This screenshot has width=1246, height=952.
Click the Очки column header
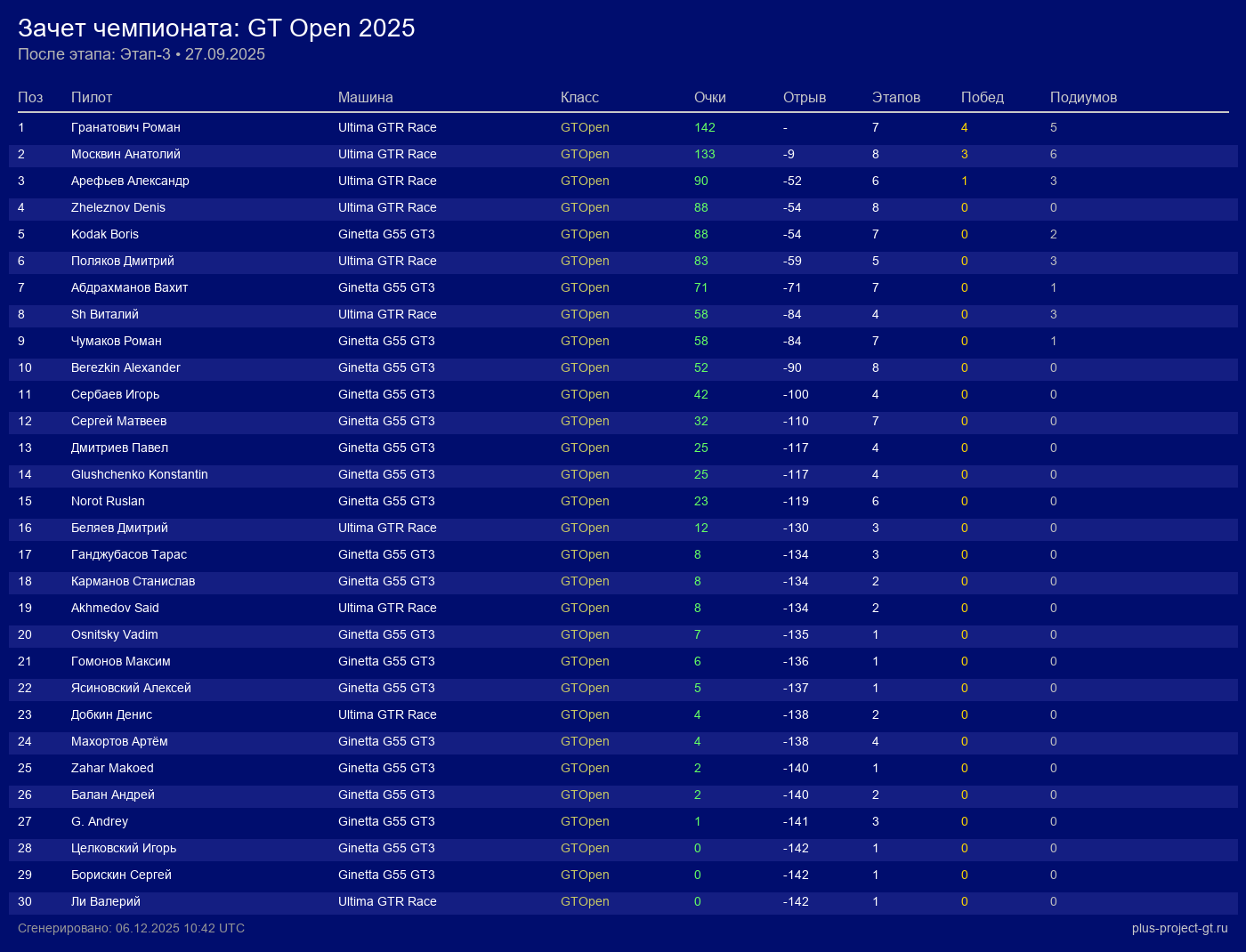tap(709, 98)
